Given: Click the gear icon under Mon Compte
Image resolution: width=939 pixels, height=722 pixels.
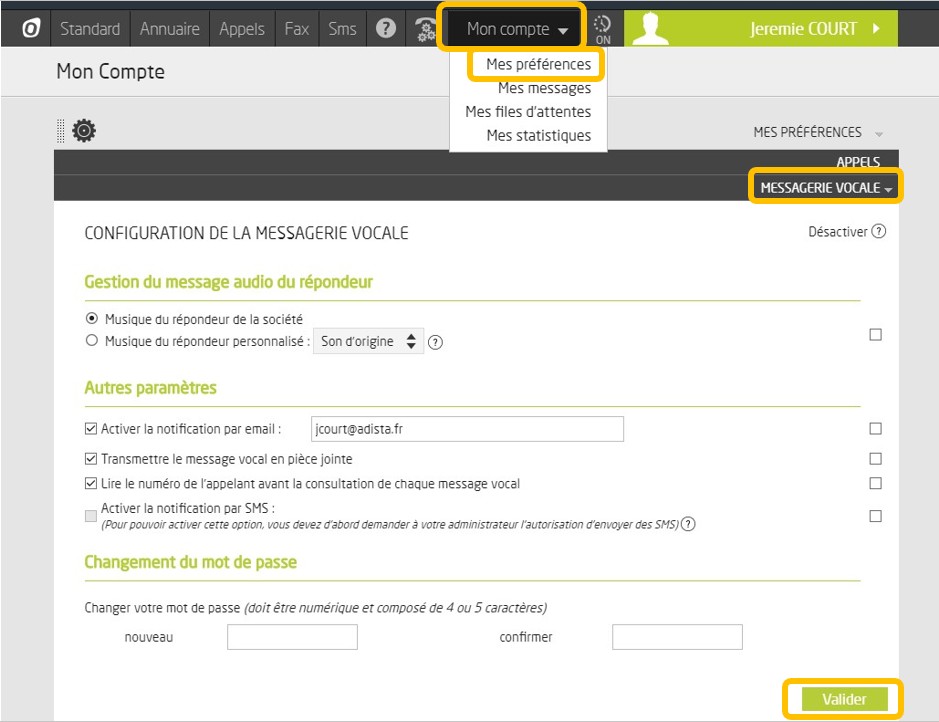Looking at the screenshot, I should 84,131.
